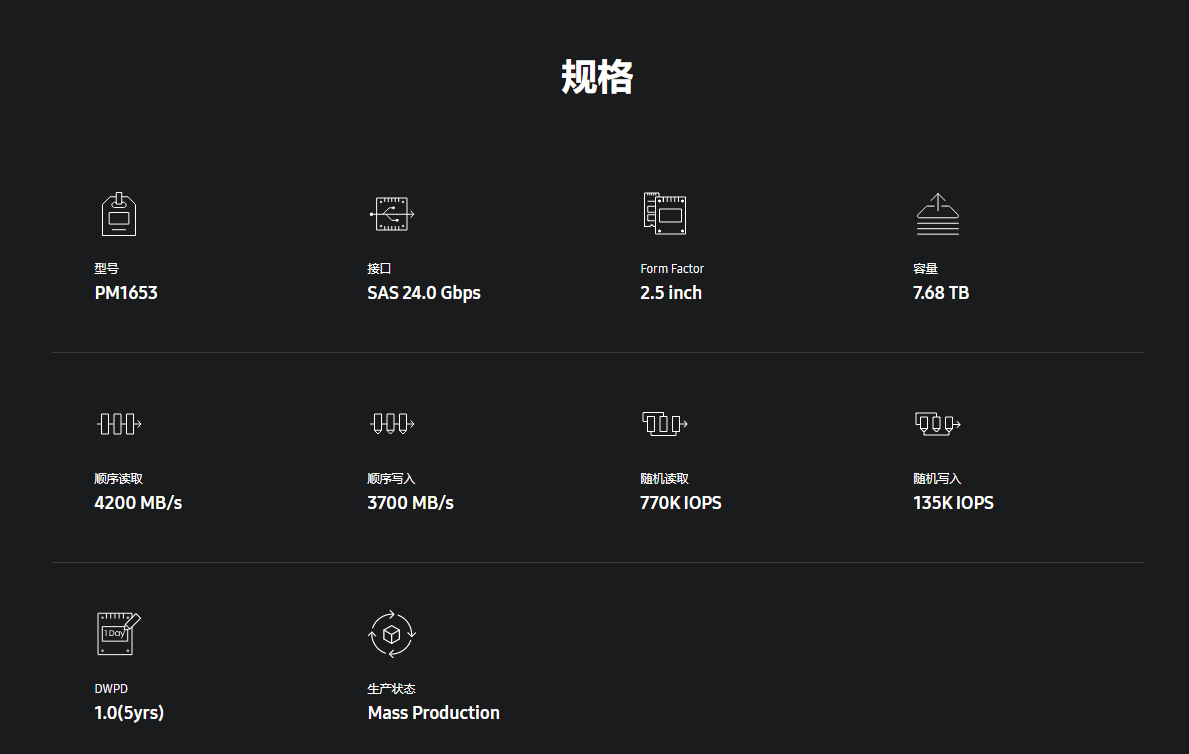Click the production status cube icon
The height and width of the screenshot is (754, 1189).
392,633
